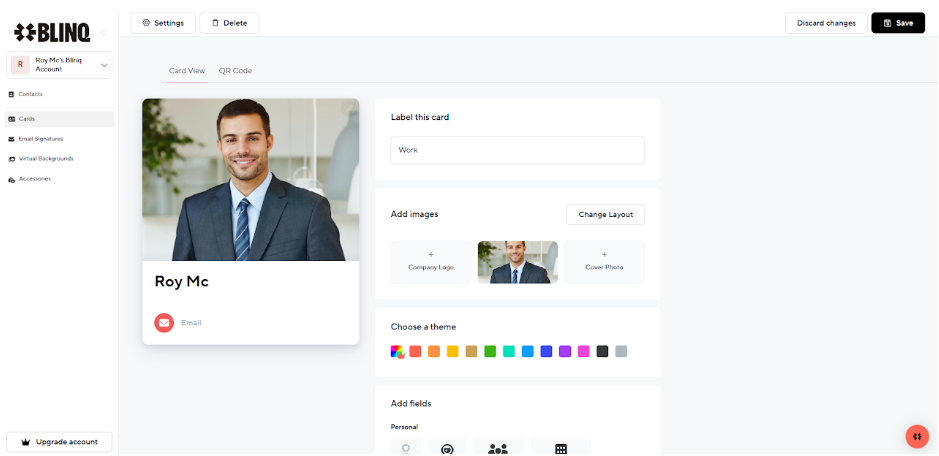
Task: Select the orange theme color
Action: click(434, 351)
